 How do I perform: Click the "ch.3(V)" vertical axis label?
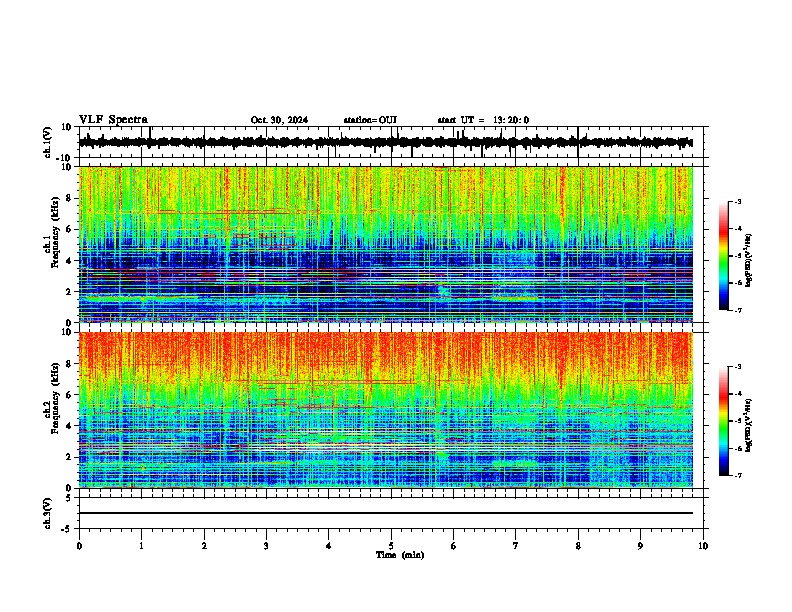point(48,513)
